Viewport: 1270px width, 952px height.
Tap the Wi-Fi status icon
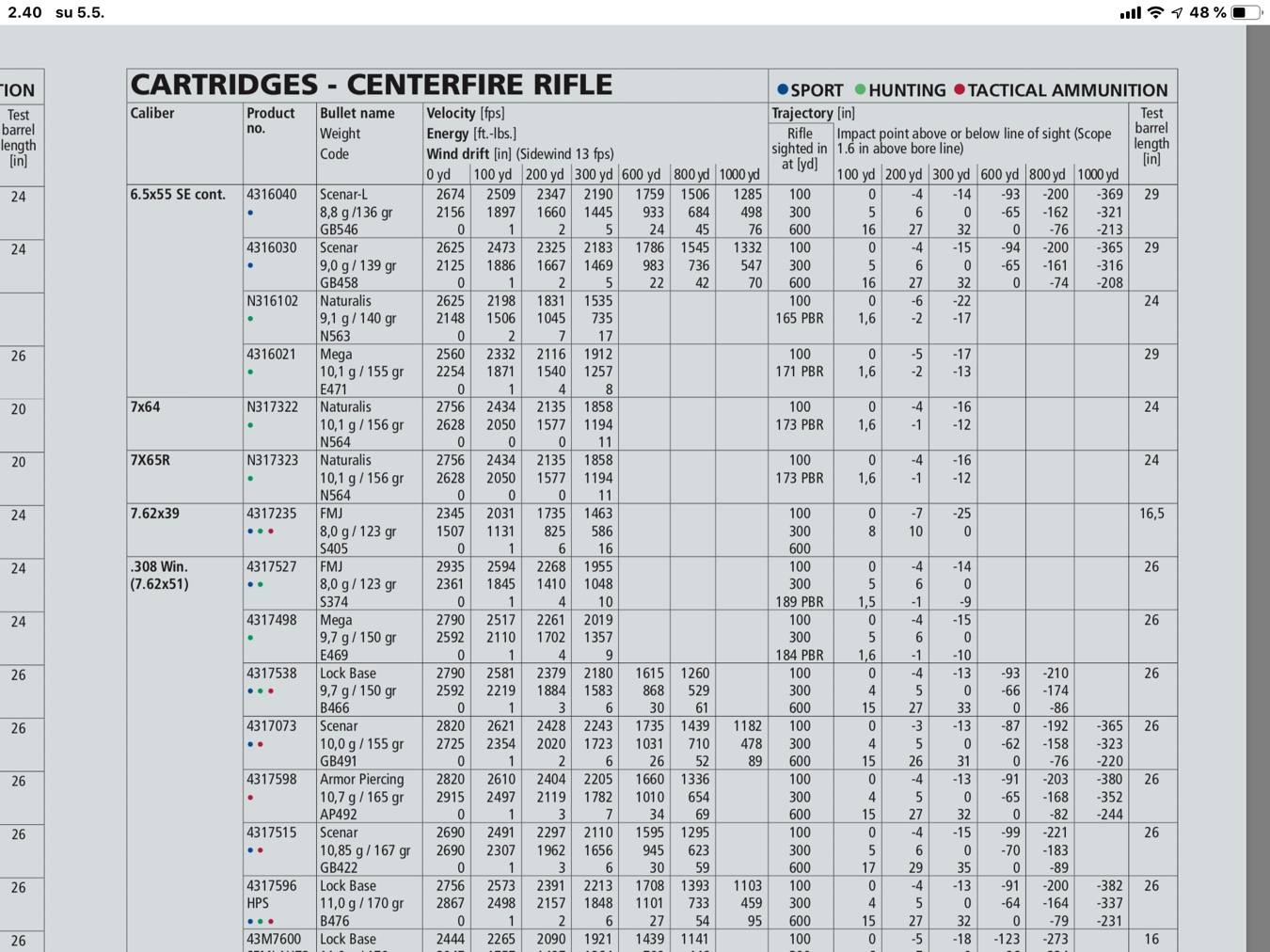(1155, 12)
